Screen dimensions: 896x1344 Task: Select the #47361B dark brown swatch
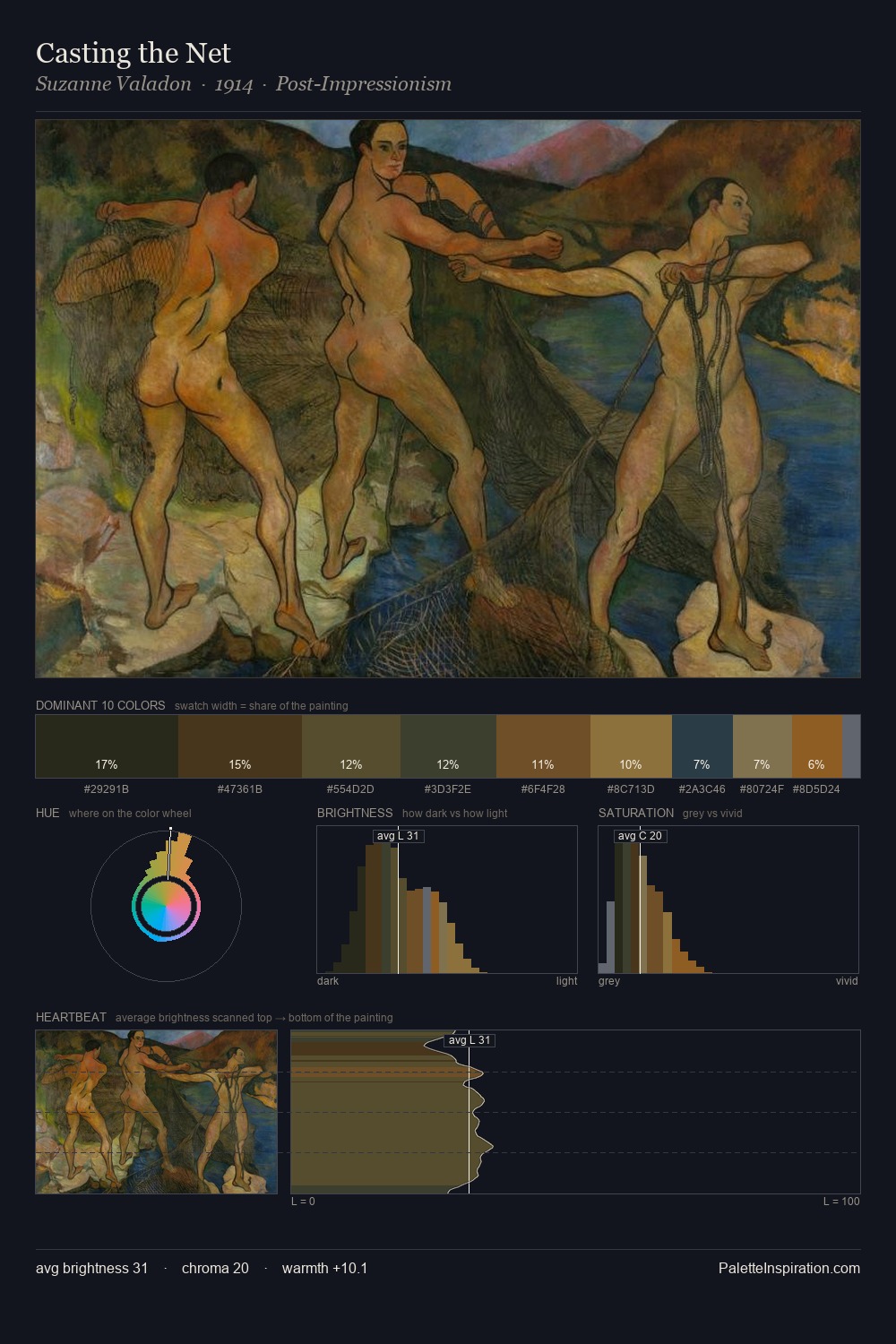tap(240, 746)
